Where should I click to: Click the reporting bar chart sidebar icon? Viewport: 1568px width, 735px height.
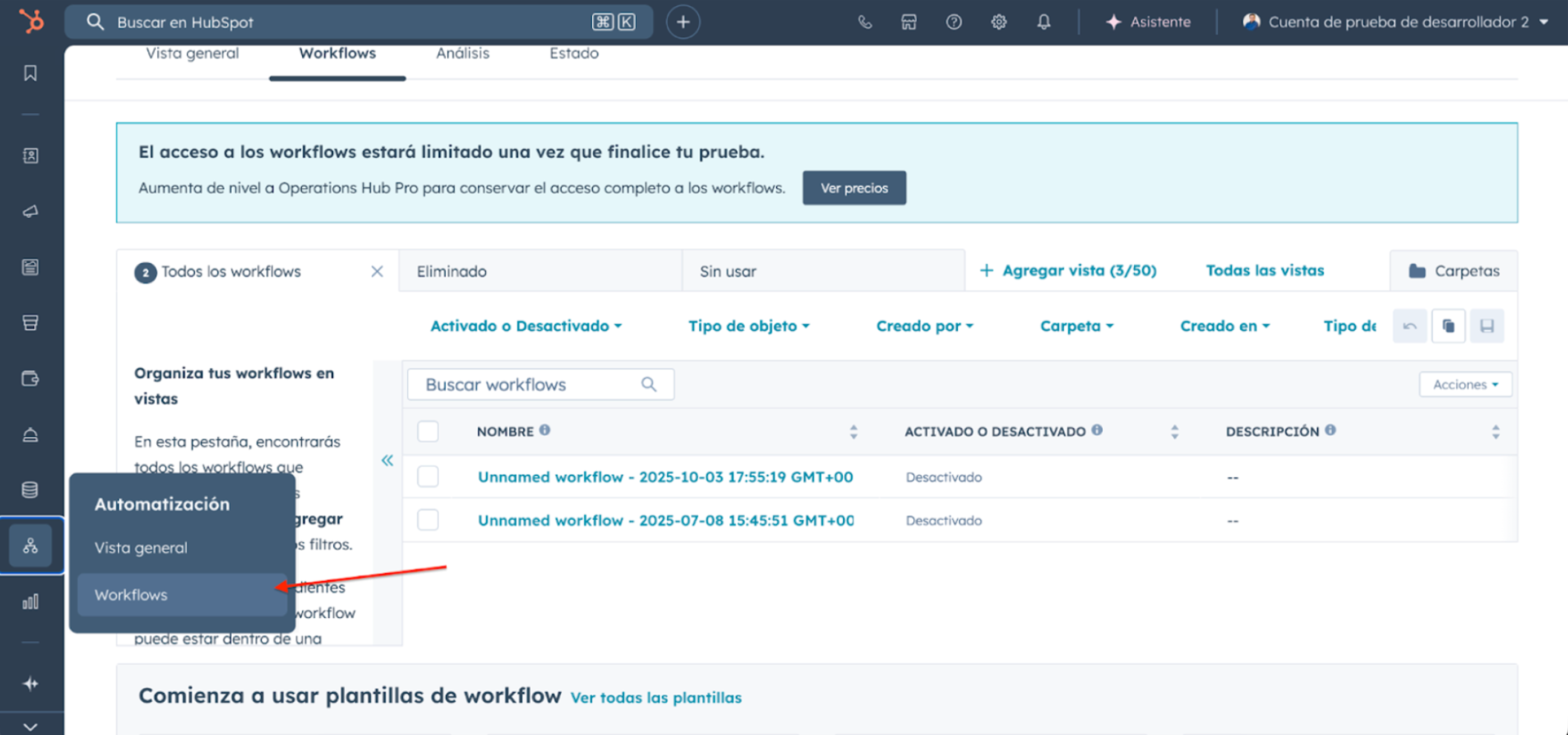point(30,601)
